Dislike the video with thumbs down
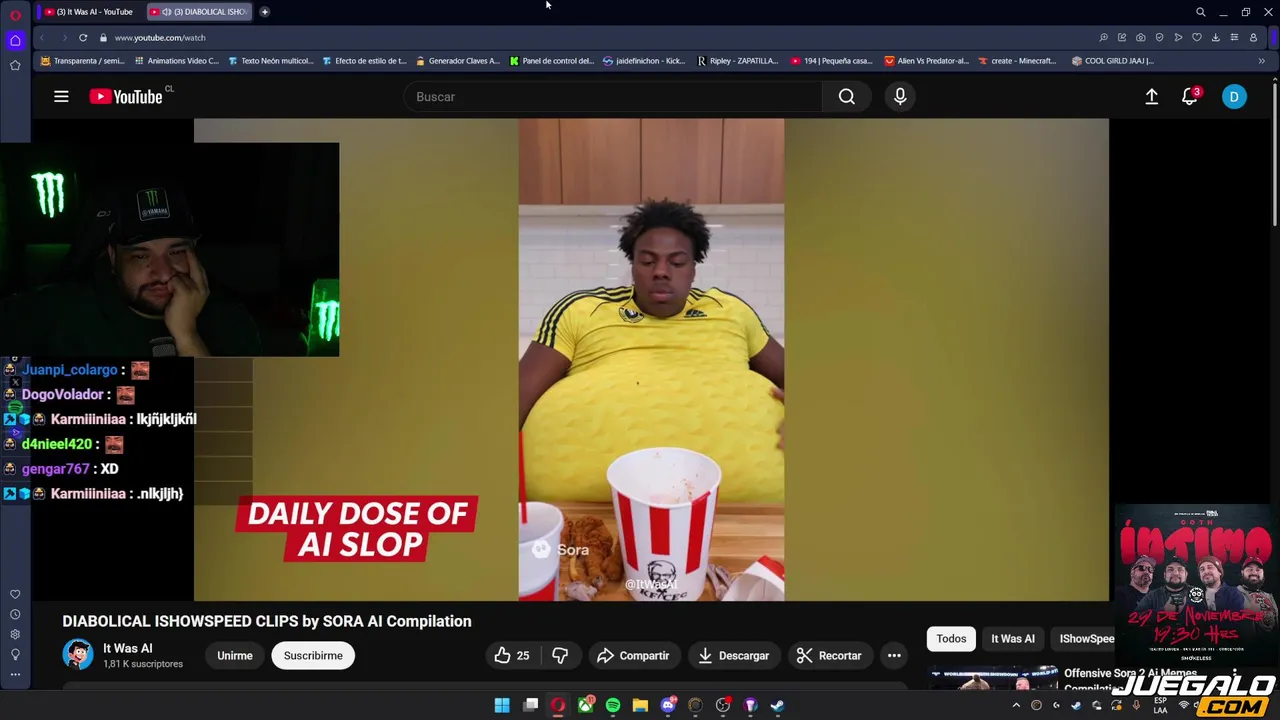Viewport: 1280px width, 720px height. pos(560,656)
